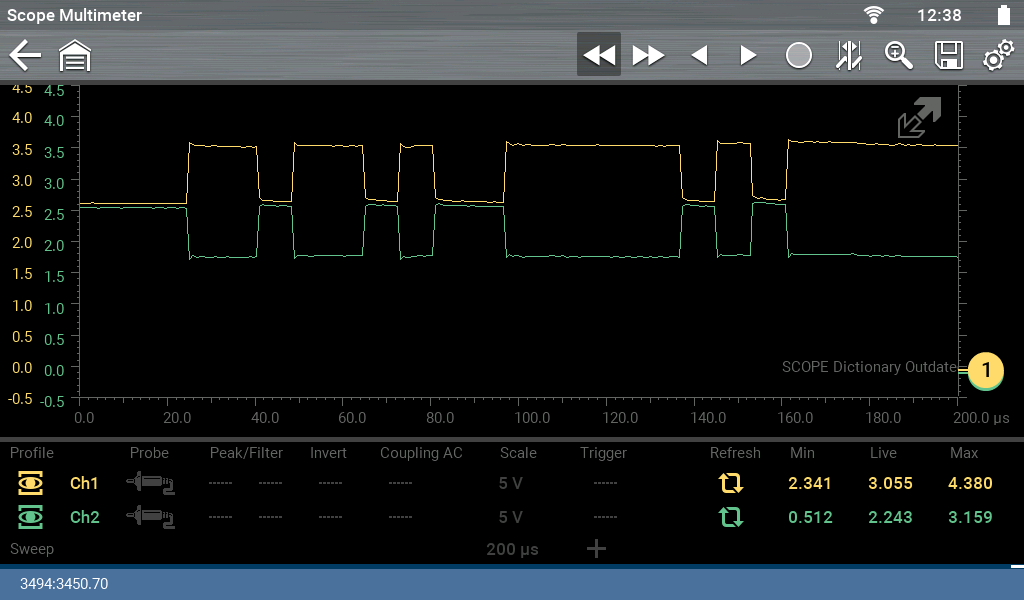Click the round record button
The height and width of the screenshot is (600, 1024).
pyautogui.click(x=798, y=56)
